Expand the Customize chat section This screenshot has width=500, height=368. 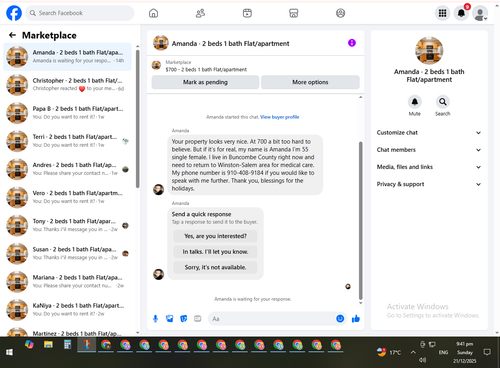(x=429, y=133)
